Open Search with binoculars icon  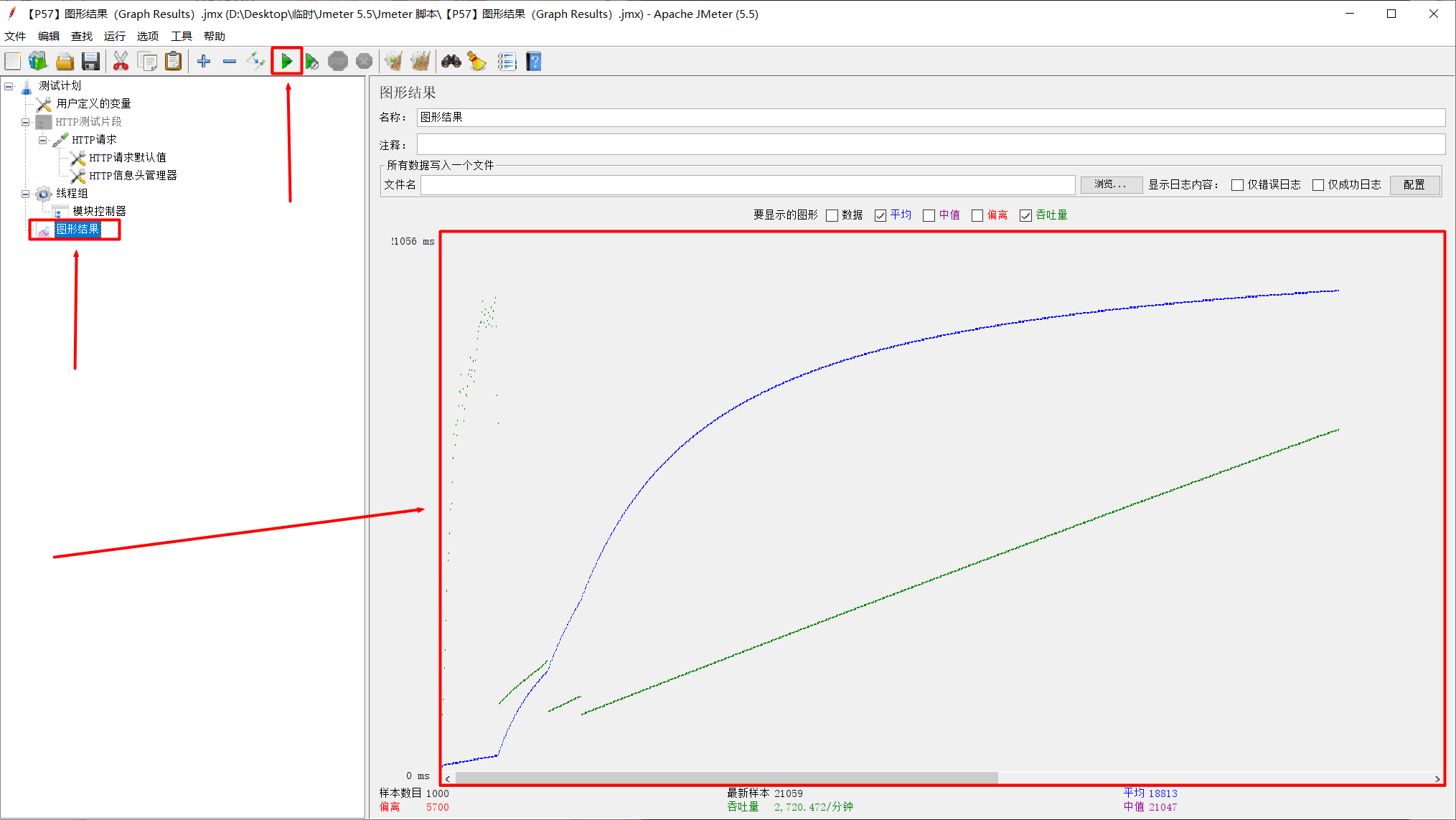point(451,62)
